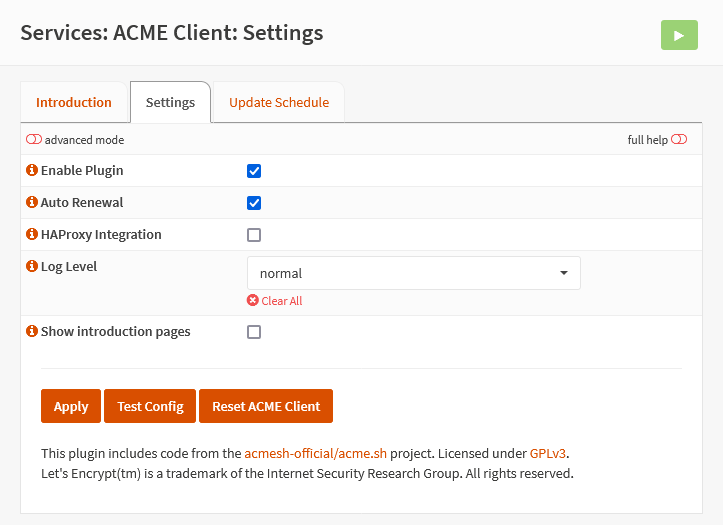Screen dimensions: 723x525
Task: Enable the HAProxy Integration checkbox
Action: point(254,235)
